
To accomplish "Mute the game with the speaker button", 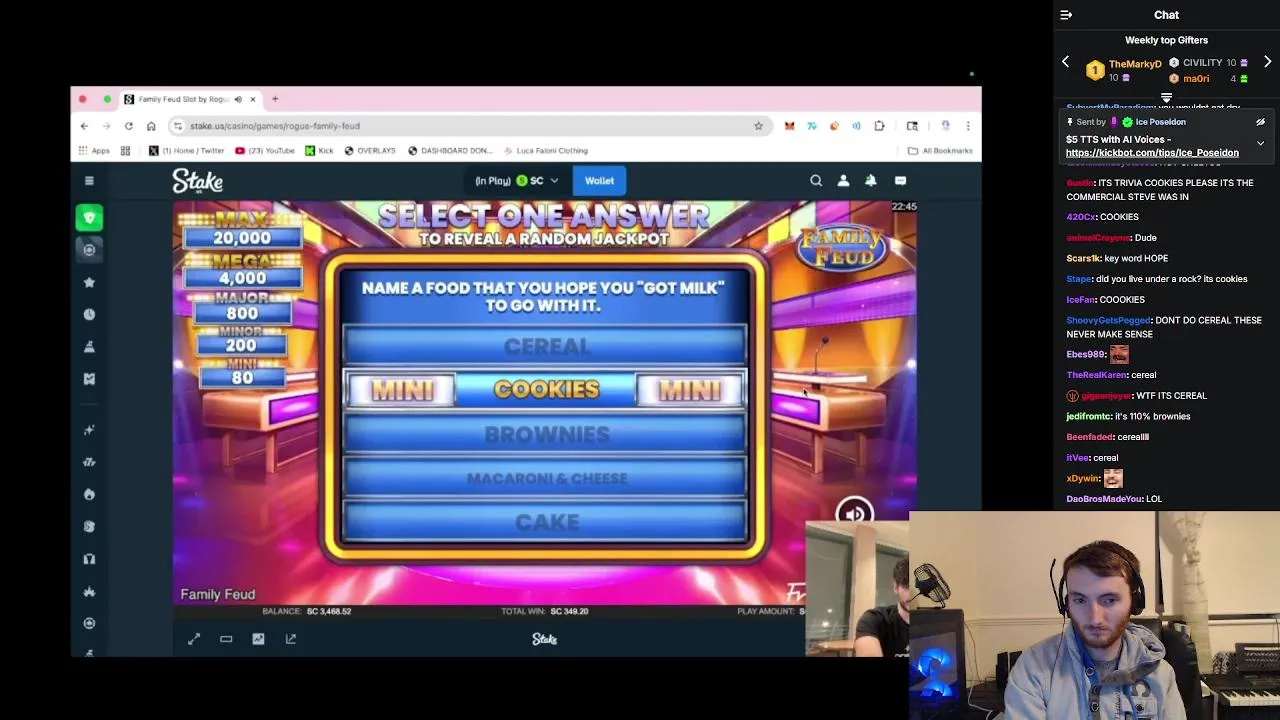I will [854, 514].
